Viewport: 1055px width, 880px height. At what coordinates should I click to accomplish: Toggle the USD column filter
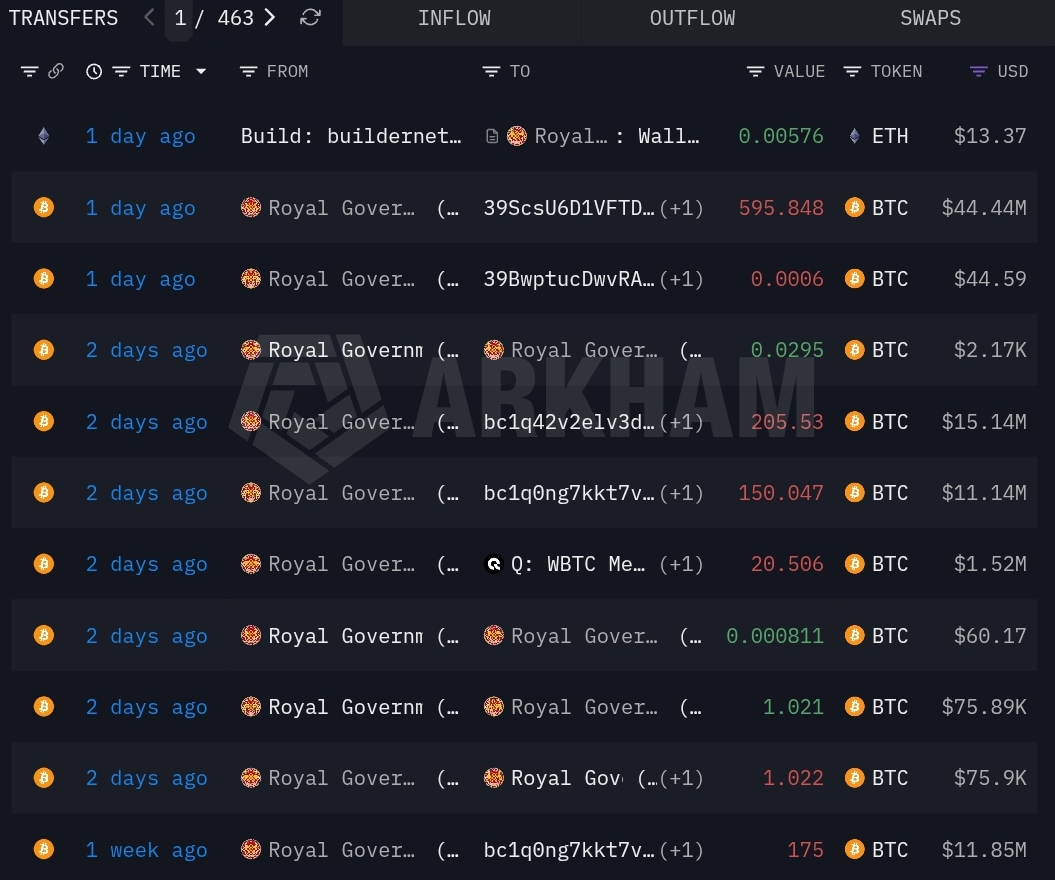point(979,72)
